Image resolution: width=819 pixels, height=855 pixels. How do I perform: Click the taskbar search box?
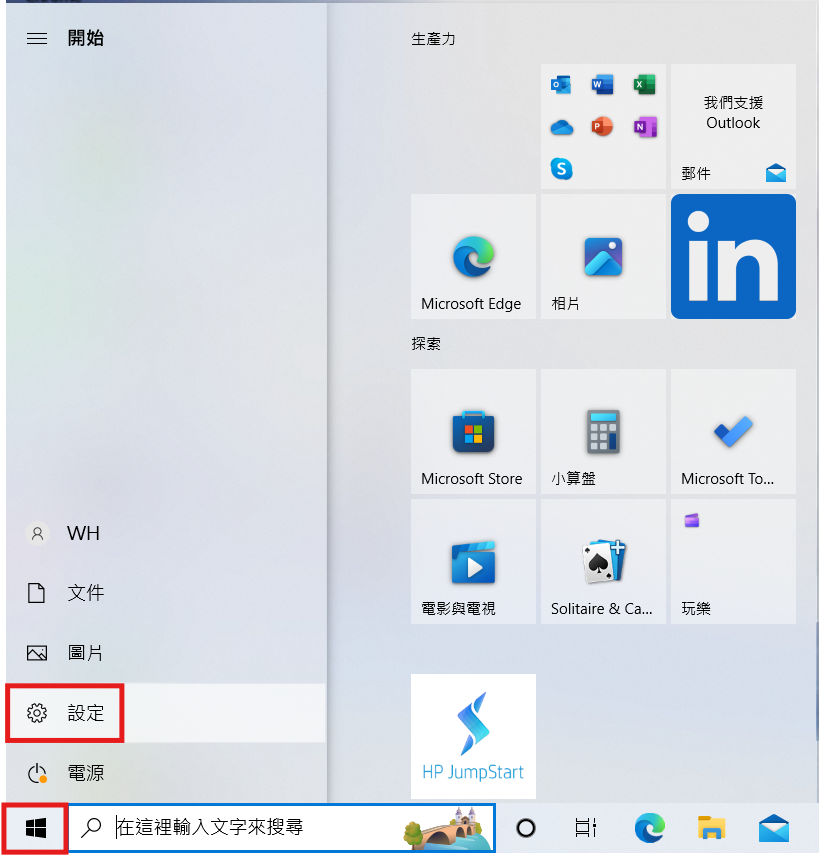pos(282,828)
